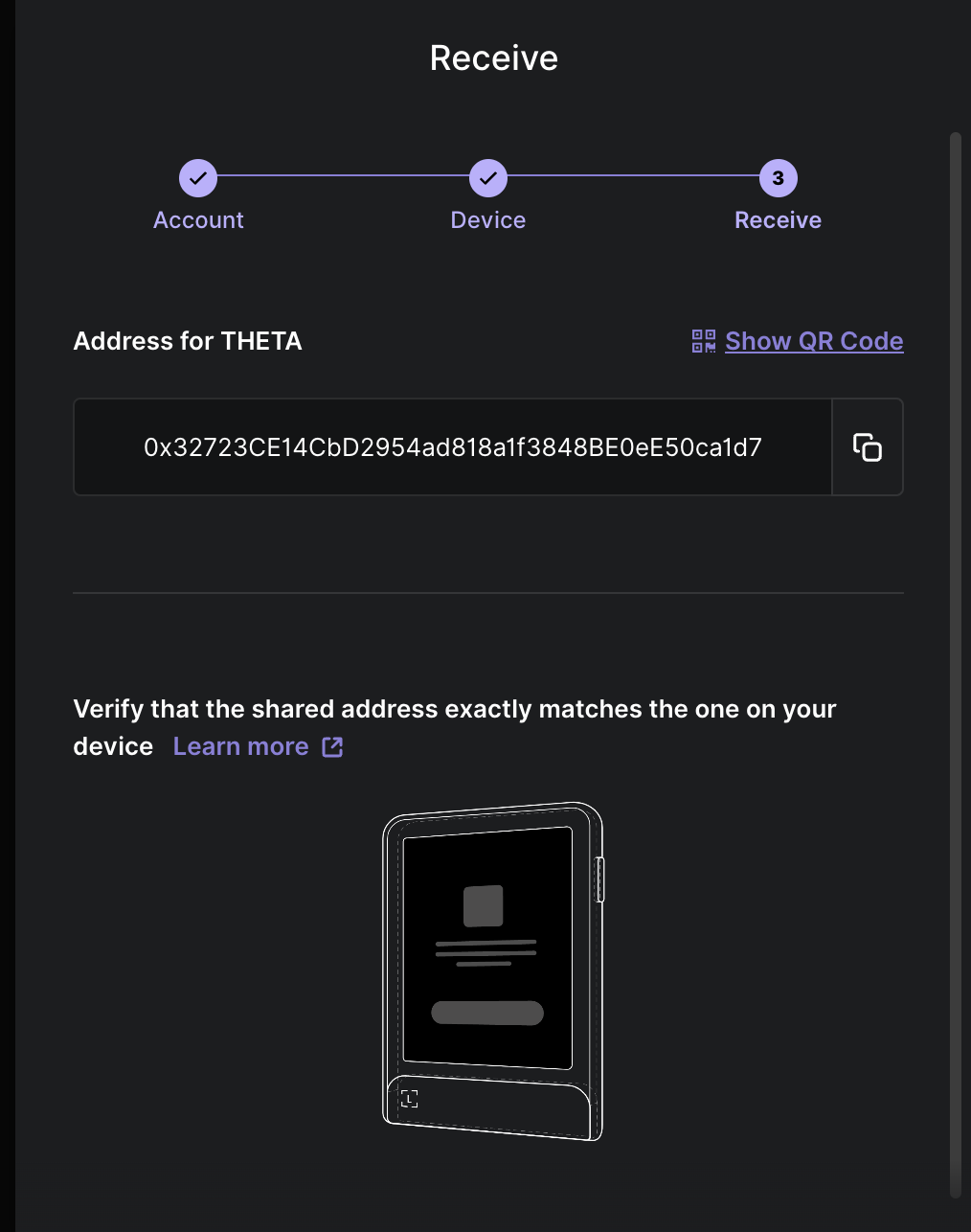Click the small screen-corner icon on the device drawing
This screenshot has width=971, height=1232.
(x=409, y=1099)
